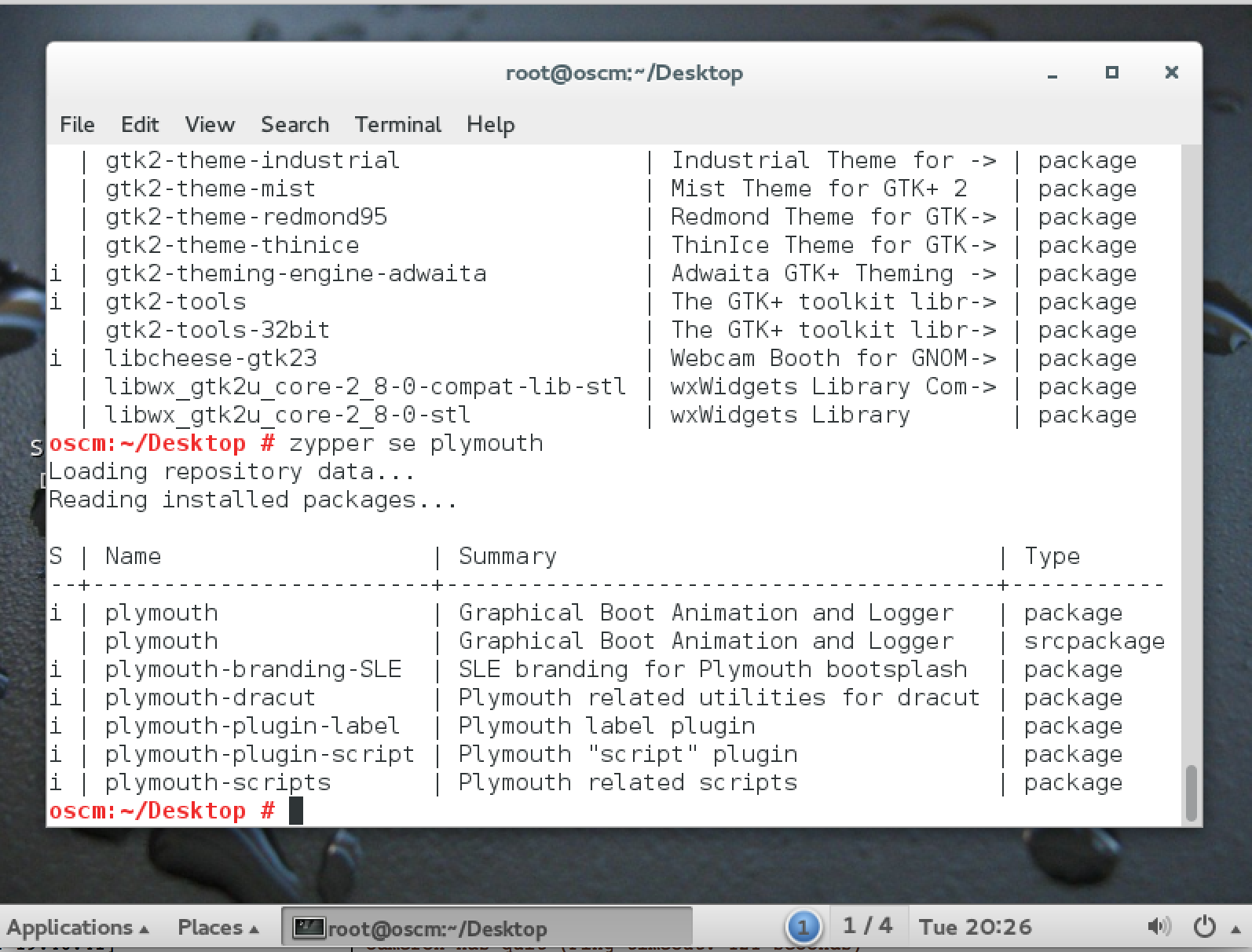This screenshot has height=952, width=1252.
Task: Click the plymouth-plugin-script package name
Action: 259,754
